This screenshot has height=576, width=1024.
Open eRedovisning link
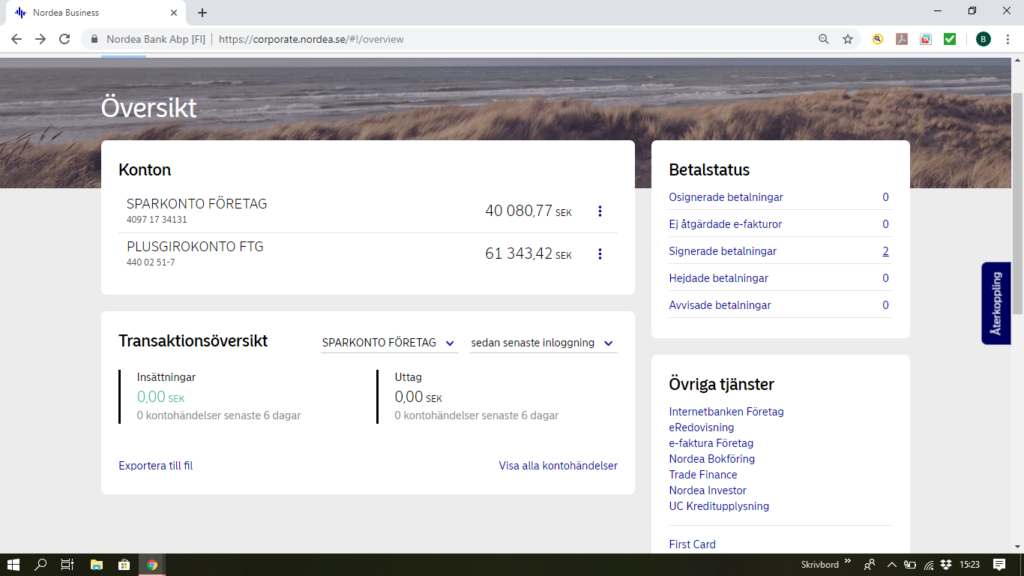tap(701, 427)
